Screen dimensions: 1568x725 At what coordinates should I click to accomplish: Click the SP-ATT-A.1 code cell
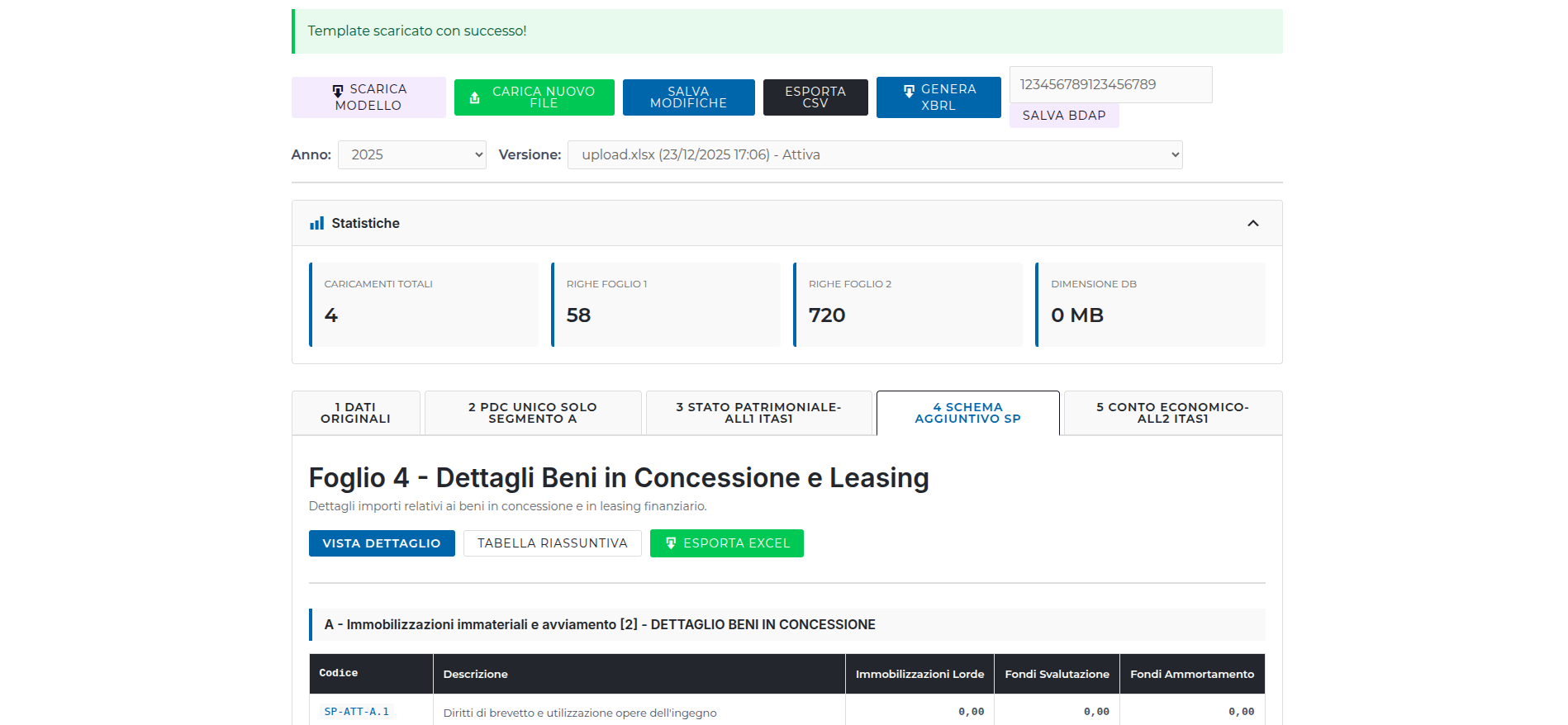tap(356, 711)
